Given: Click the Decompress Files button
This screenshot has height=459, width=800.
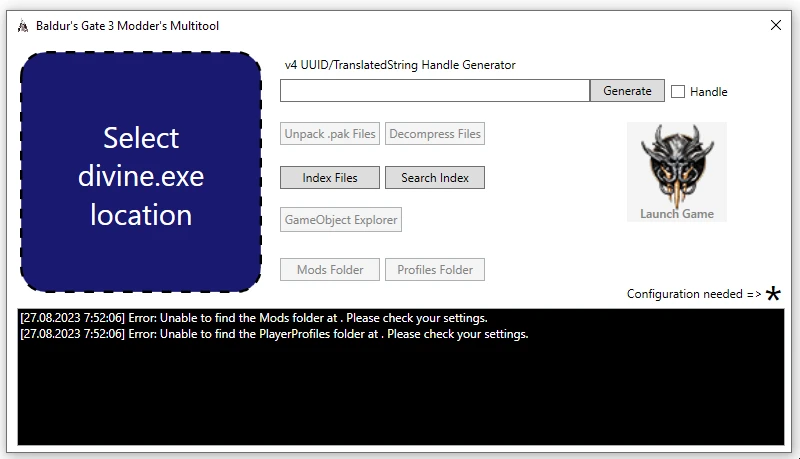Looking at the screenshot, I should coord(435,134).
